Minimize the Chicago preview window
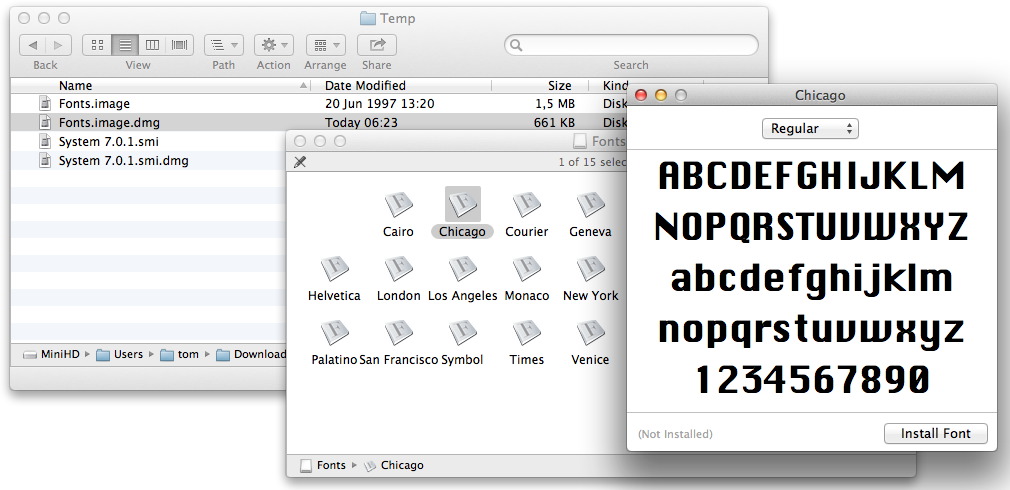The image size is (1010, 490). 661,95
